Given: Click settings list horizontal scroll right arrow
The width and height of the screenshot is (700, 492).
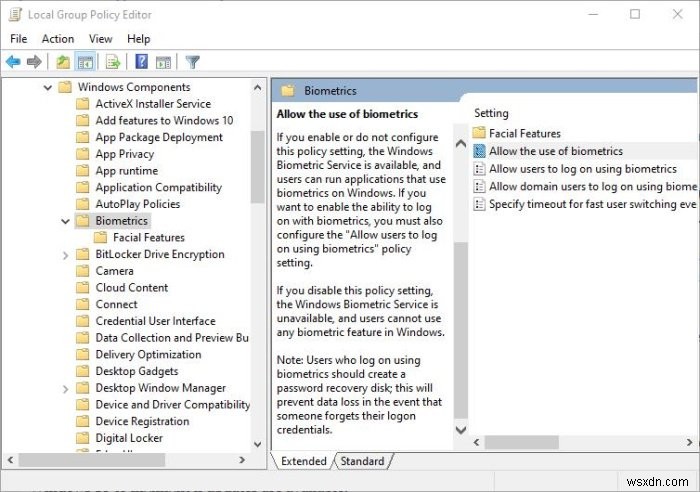Looking at the screenshot, I should (689, 442).
